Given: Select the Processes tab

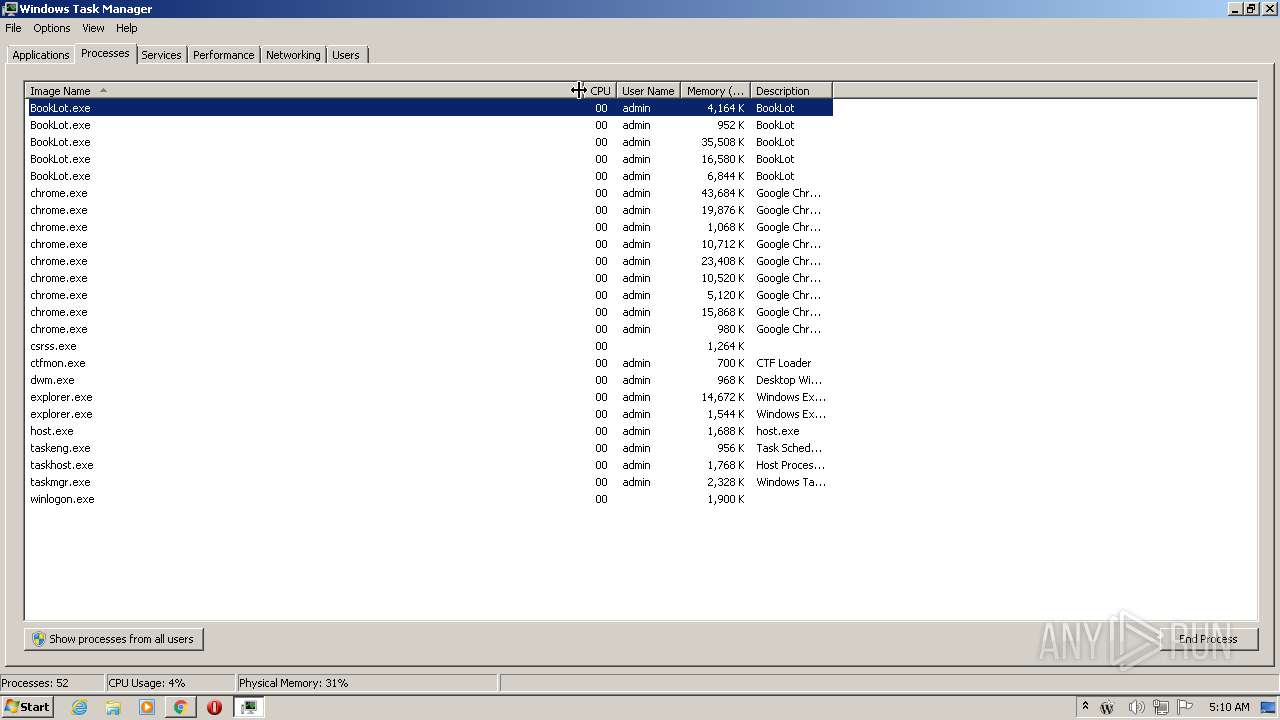Looking at the screenshot, I should click(105, 53).
